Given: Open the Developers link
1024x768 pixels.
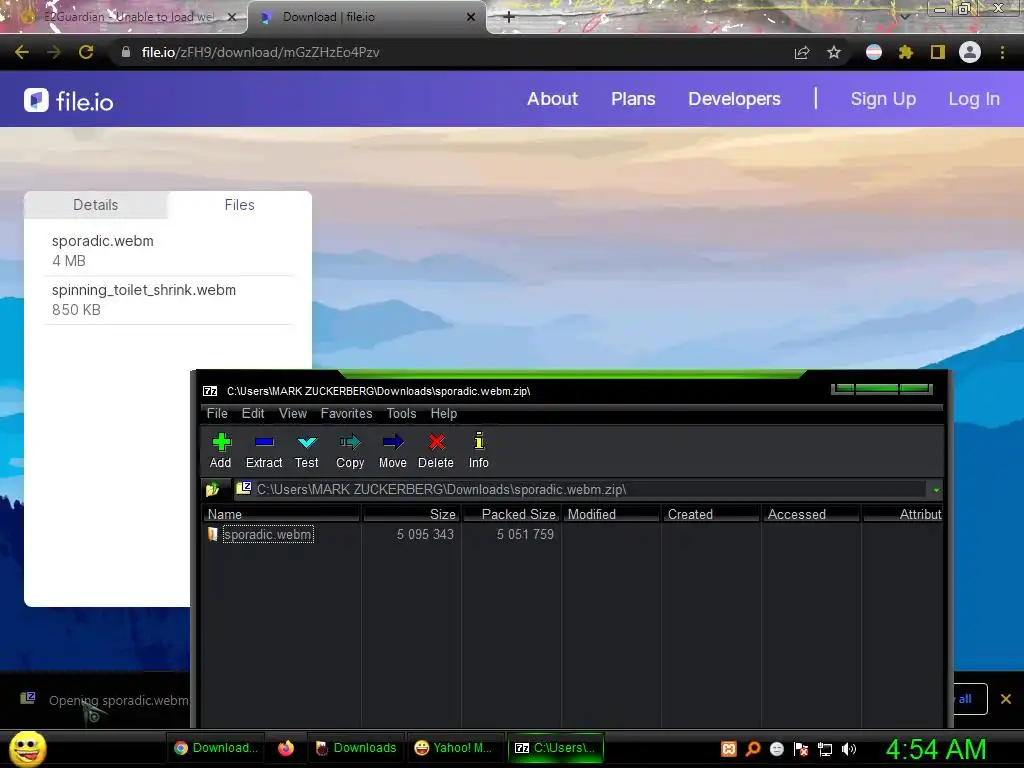Looking at the screenshot, I should tap(734, 99).
